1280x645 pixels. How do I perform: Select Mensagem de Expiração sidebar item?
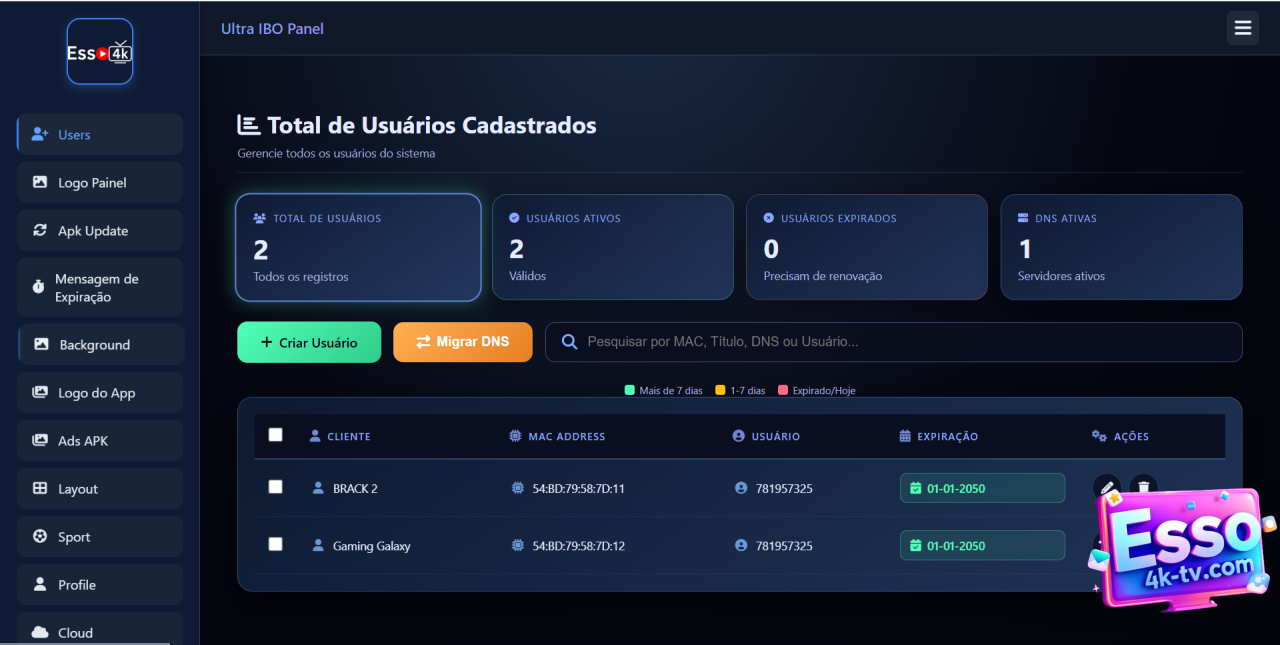100,288
